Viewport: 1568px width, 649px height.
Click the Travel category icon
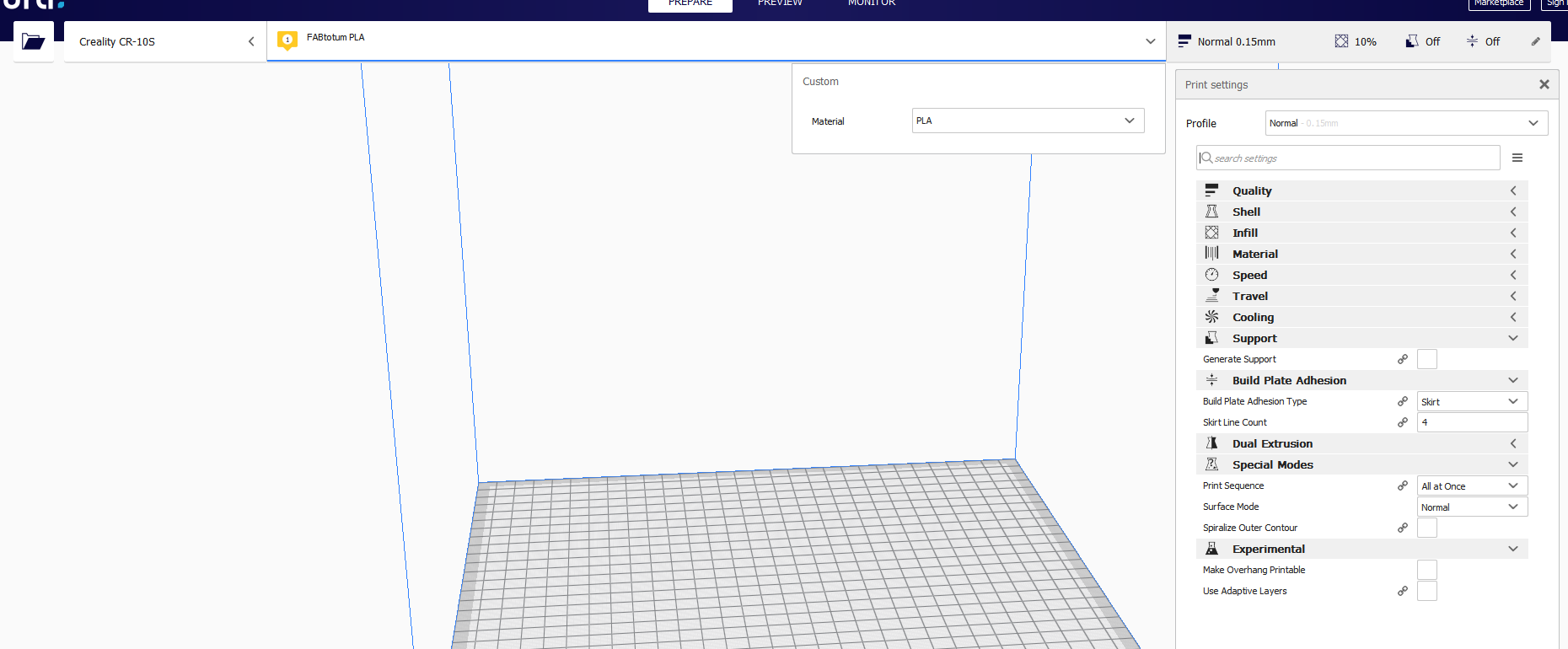click(x=1211, y=296)
